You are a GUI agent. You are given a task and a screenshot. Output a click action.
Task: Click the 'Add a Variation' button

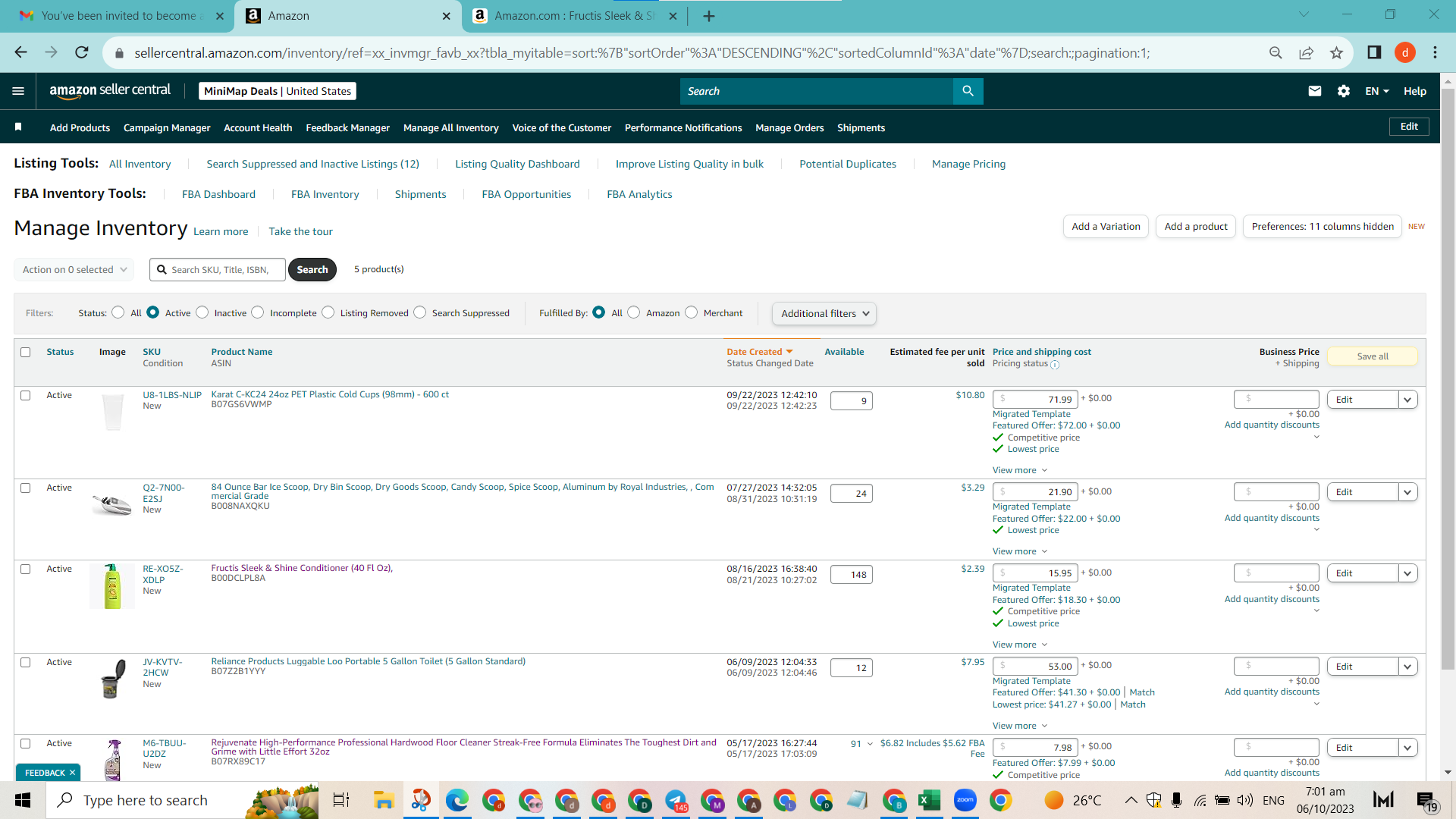click(x=1106, y=226)
